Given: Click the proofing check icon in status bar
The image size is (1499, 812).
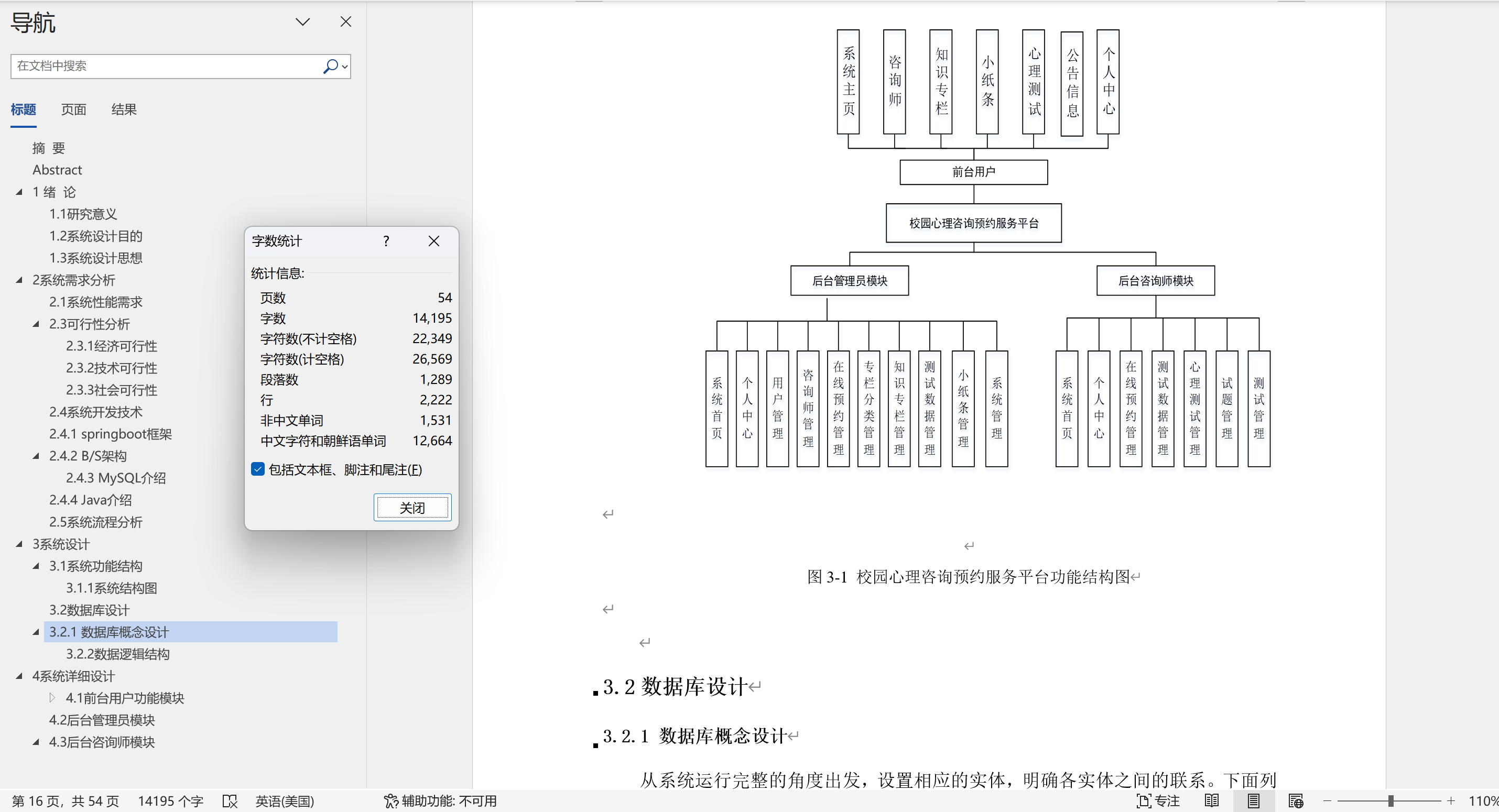Looking at the screenshot, I should tap(230, 801).
